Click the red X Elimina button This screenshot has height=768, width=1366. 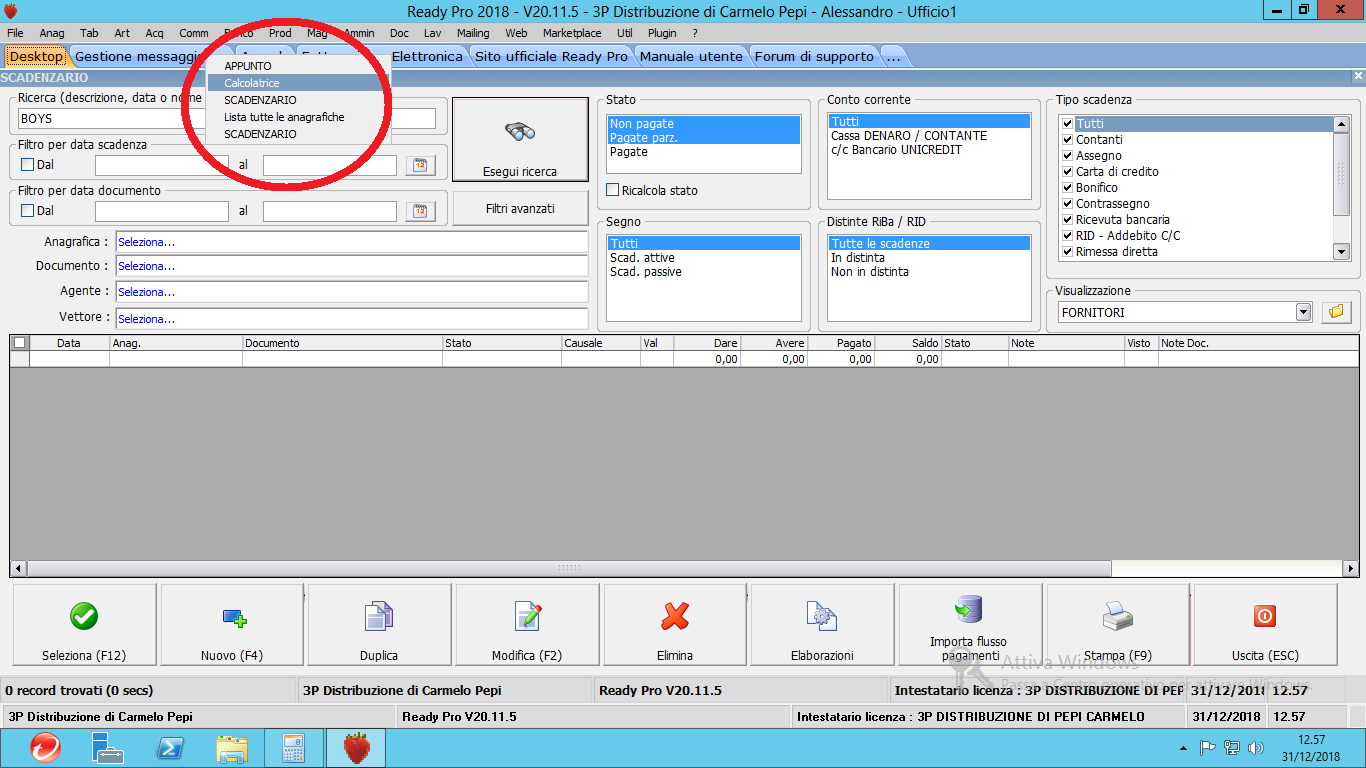coord(675,625)
